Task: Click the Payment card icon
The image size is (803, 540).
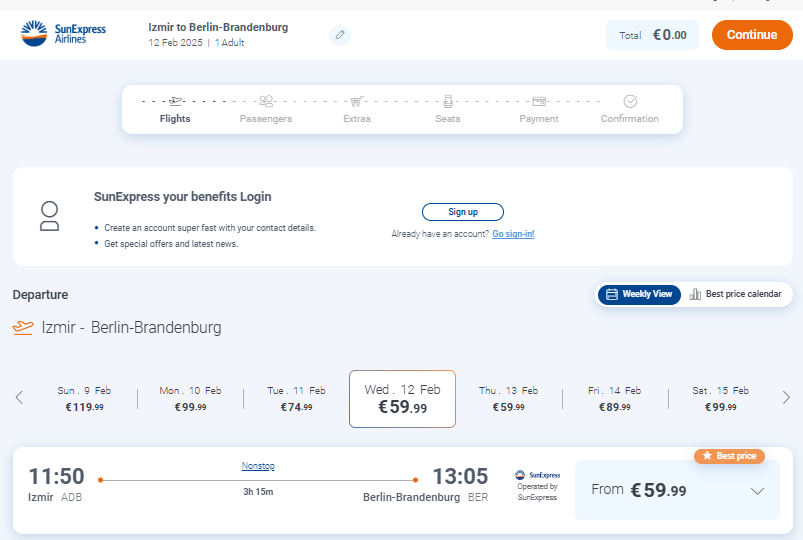Action: click(x=539, y=101)
